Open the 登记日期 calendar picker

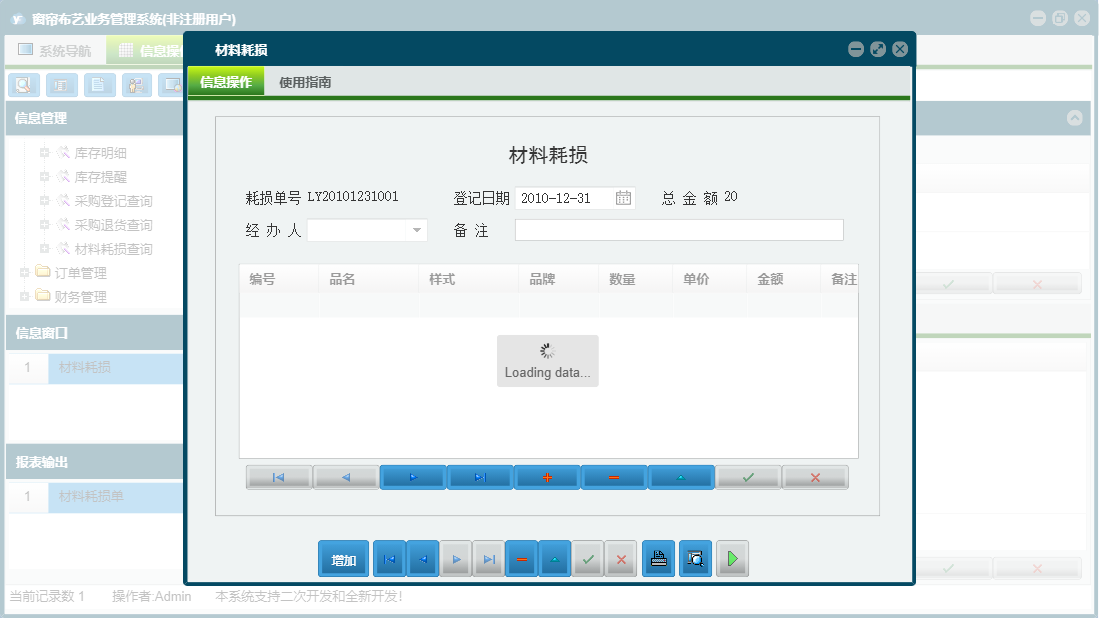point(624,198)
